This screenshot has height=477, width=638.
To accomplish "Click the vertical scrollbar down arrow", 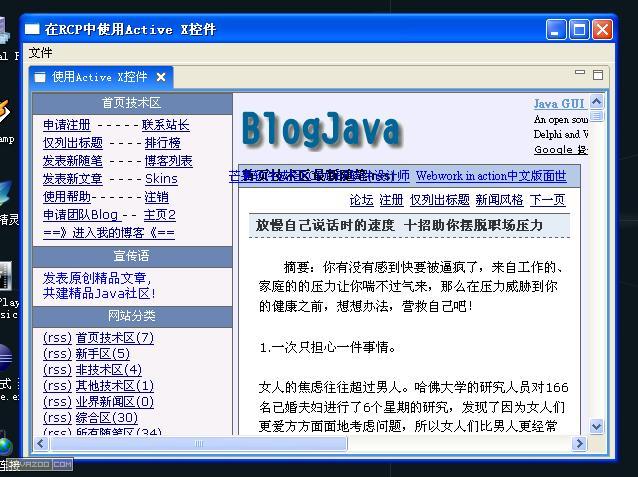I will point(596,427).
